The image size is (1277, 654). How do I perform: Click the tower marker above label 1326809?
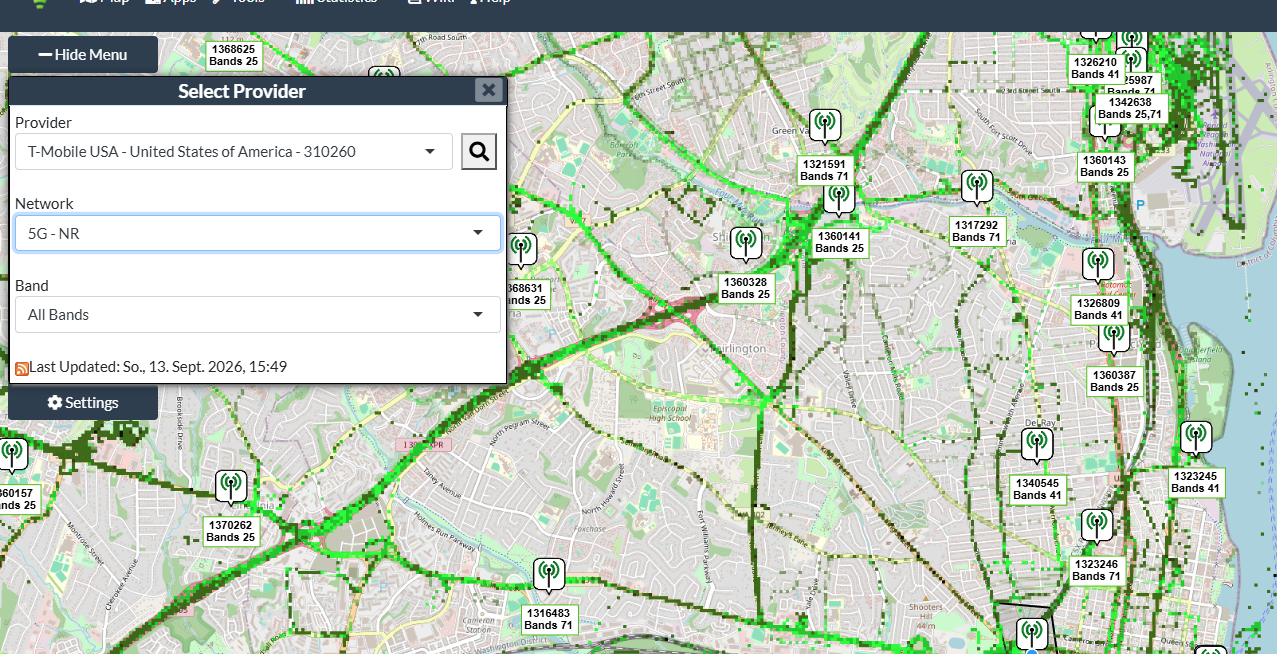coord(1098,265)
